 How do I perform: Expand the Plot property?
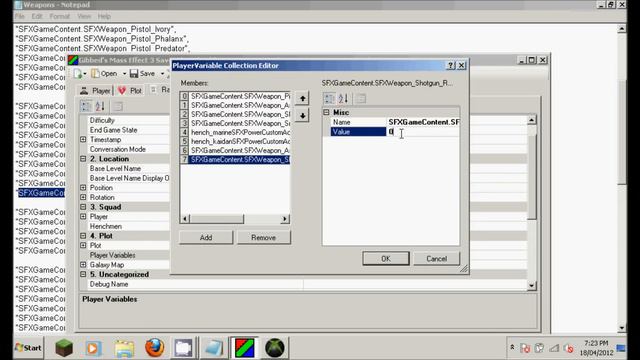pyautogui.click(x=83, y=245)
